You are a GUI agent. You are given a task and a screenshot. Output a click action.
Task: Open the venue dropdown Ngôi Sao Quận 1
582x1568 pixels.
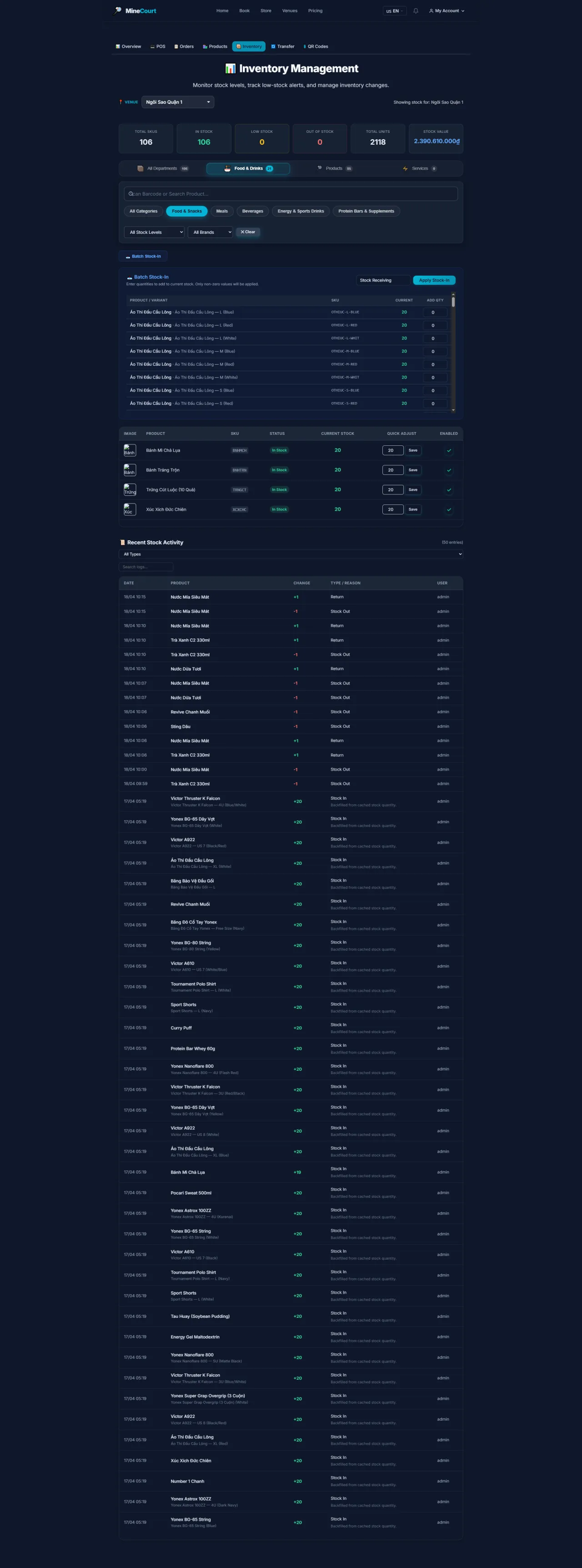[178, 102]
